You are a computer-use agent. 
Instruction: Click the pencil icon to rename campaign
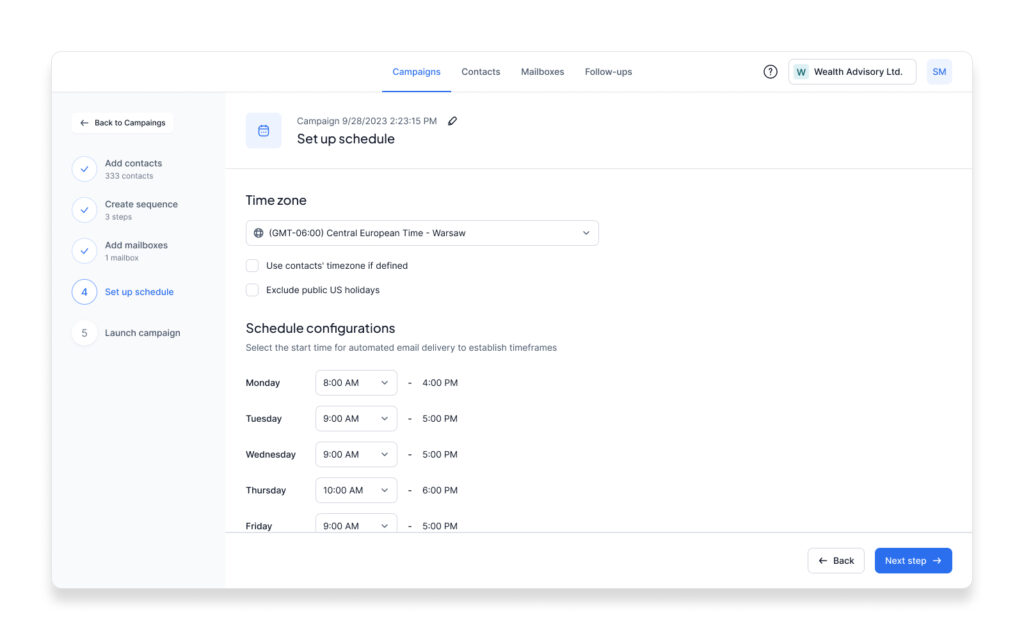coord(452,121)
